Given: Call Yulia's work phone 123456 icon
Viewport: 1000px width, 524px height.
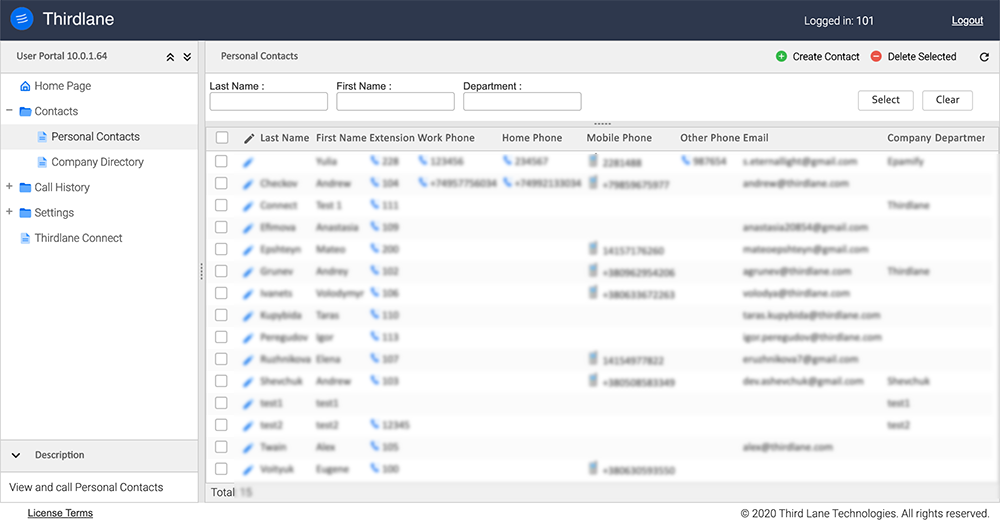Looking at the screenshot, I should click(x=422, y=161).
